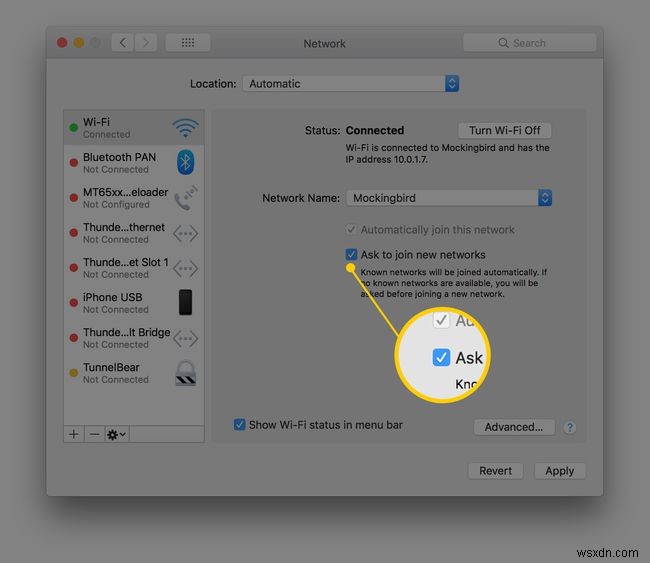Click the TunnelBear padlock icon
The height and width of the screenshot is (563, 650).
[185, 373]
